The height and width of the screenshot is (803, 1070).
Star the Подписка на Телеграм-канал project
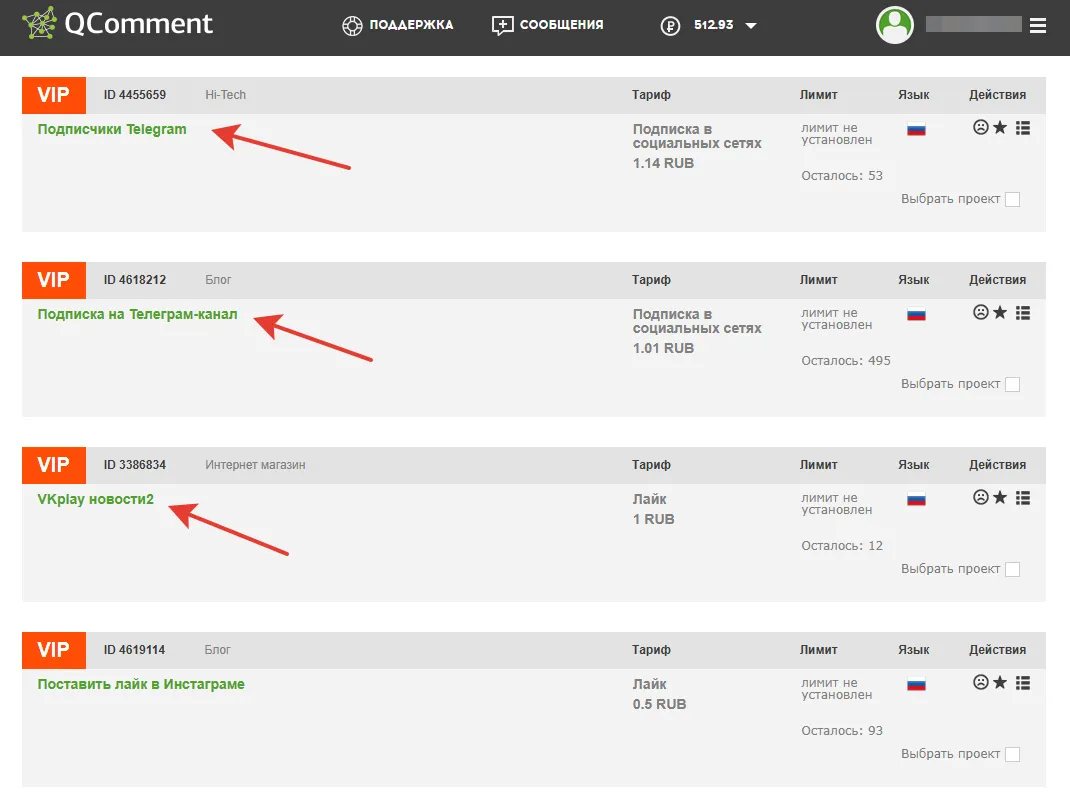[x=1000, y=312]
